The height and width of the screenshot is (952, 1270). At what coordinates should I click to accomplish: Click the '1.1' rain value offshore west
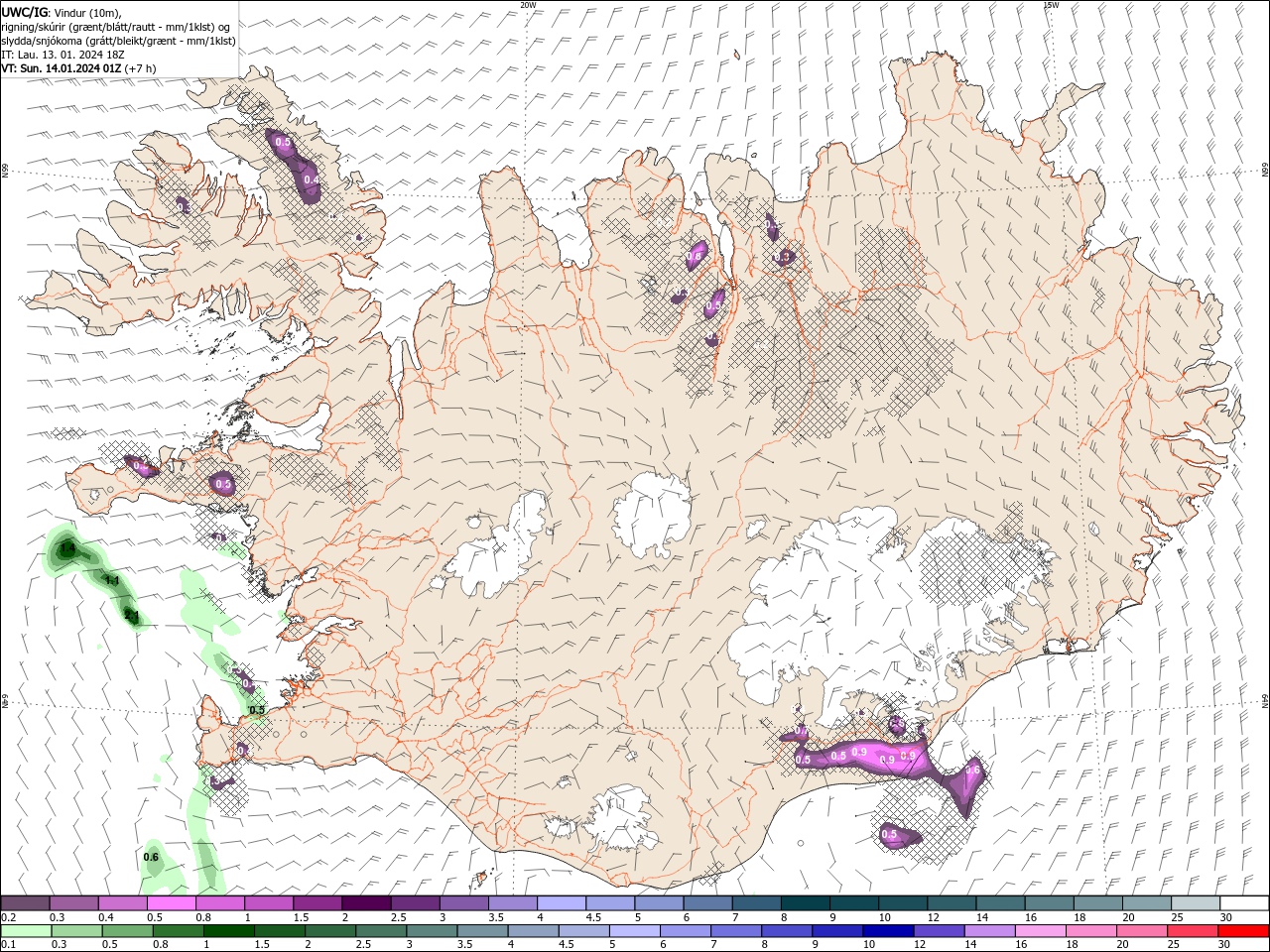pyautogui.click(x=112, y=581)
